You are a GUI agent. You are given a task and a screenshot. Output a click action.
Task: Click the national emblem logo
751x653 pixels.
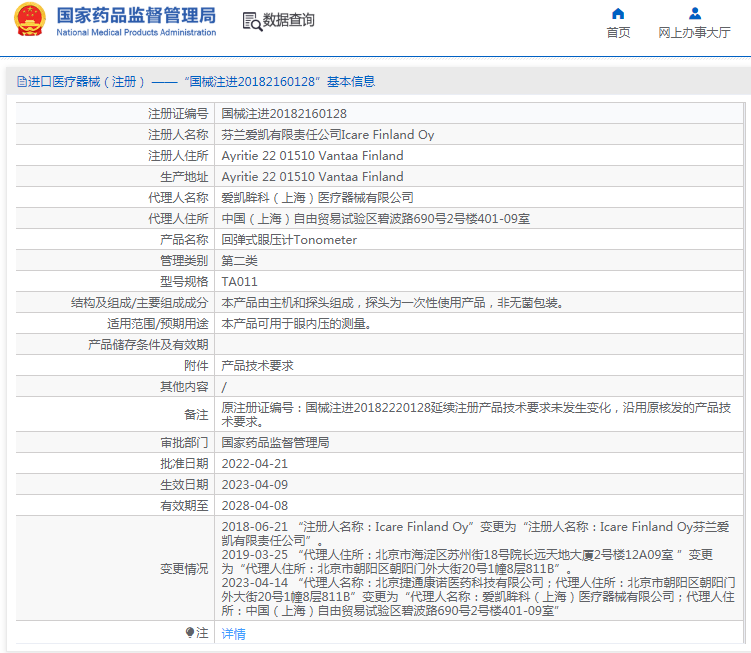click(x=29, y=21)
